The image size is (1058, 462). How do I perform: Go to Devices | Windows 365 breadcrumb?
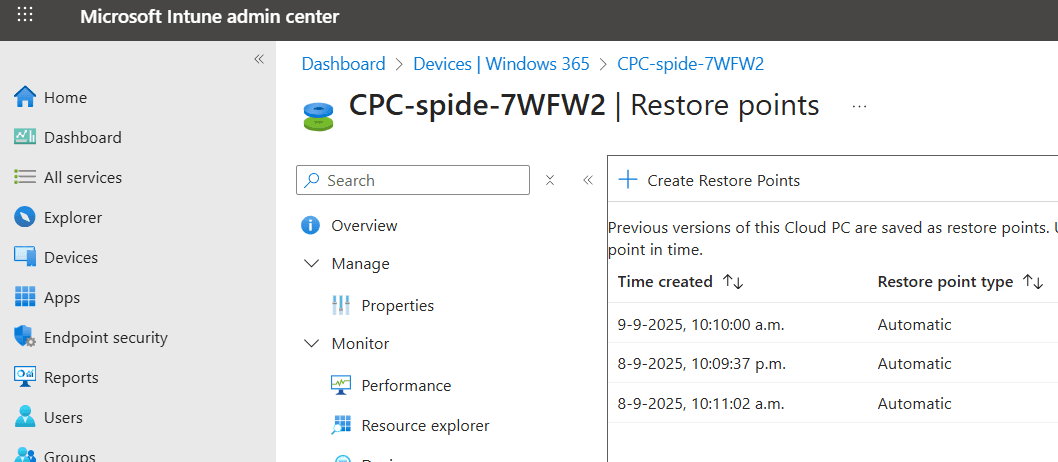coord(501,64)
